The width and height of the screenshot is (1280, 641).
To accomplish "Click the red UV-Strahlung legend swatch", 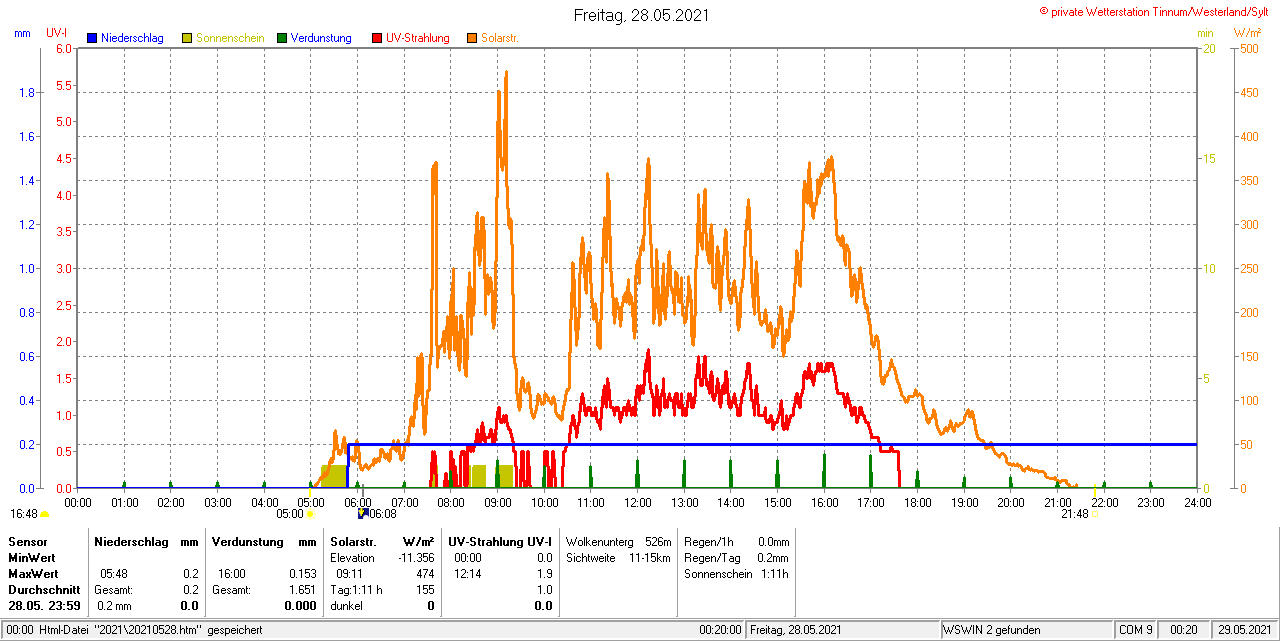I will pos(377,38).
